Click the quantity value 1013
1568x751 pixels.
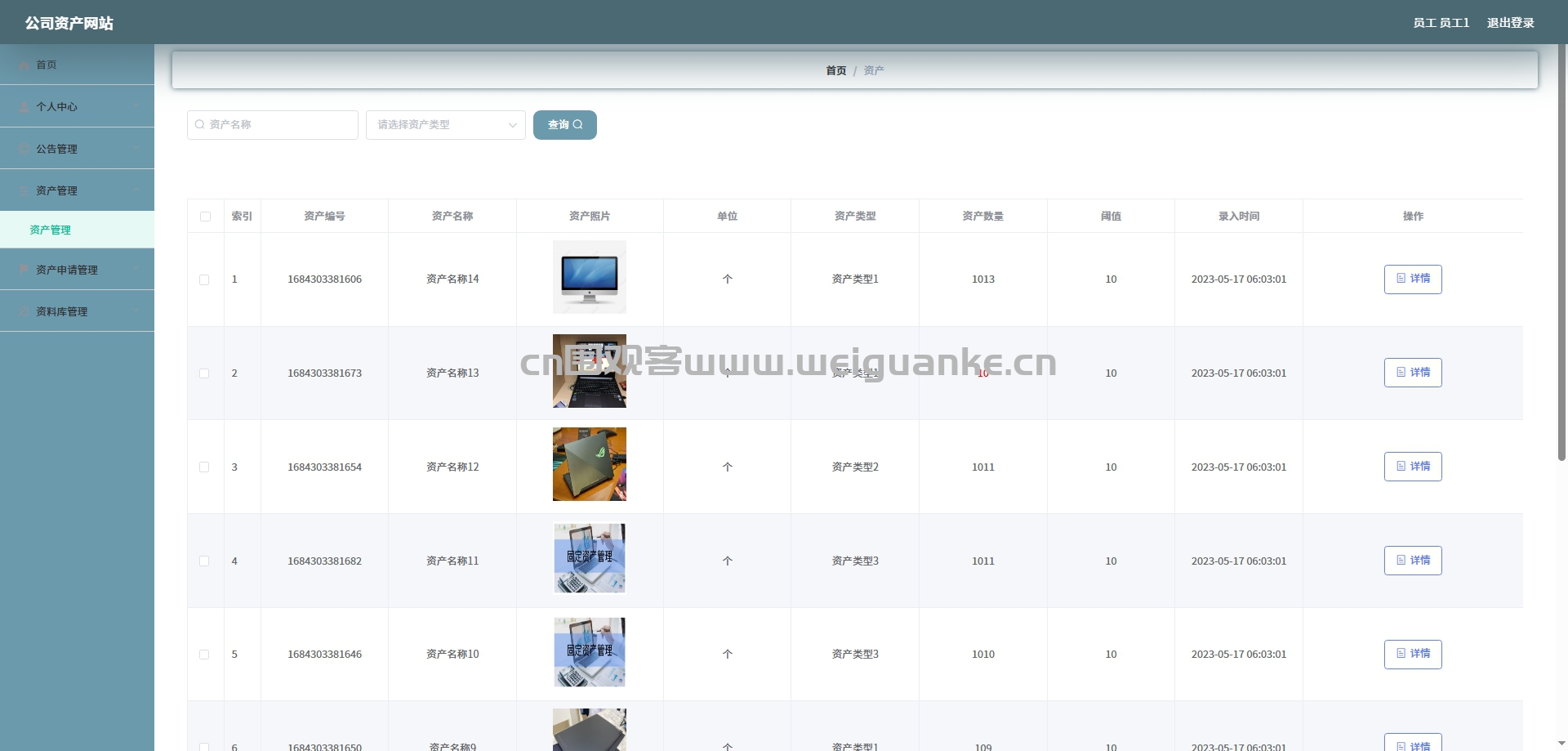[x=983, y=279]
